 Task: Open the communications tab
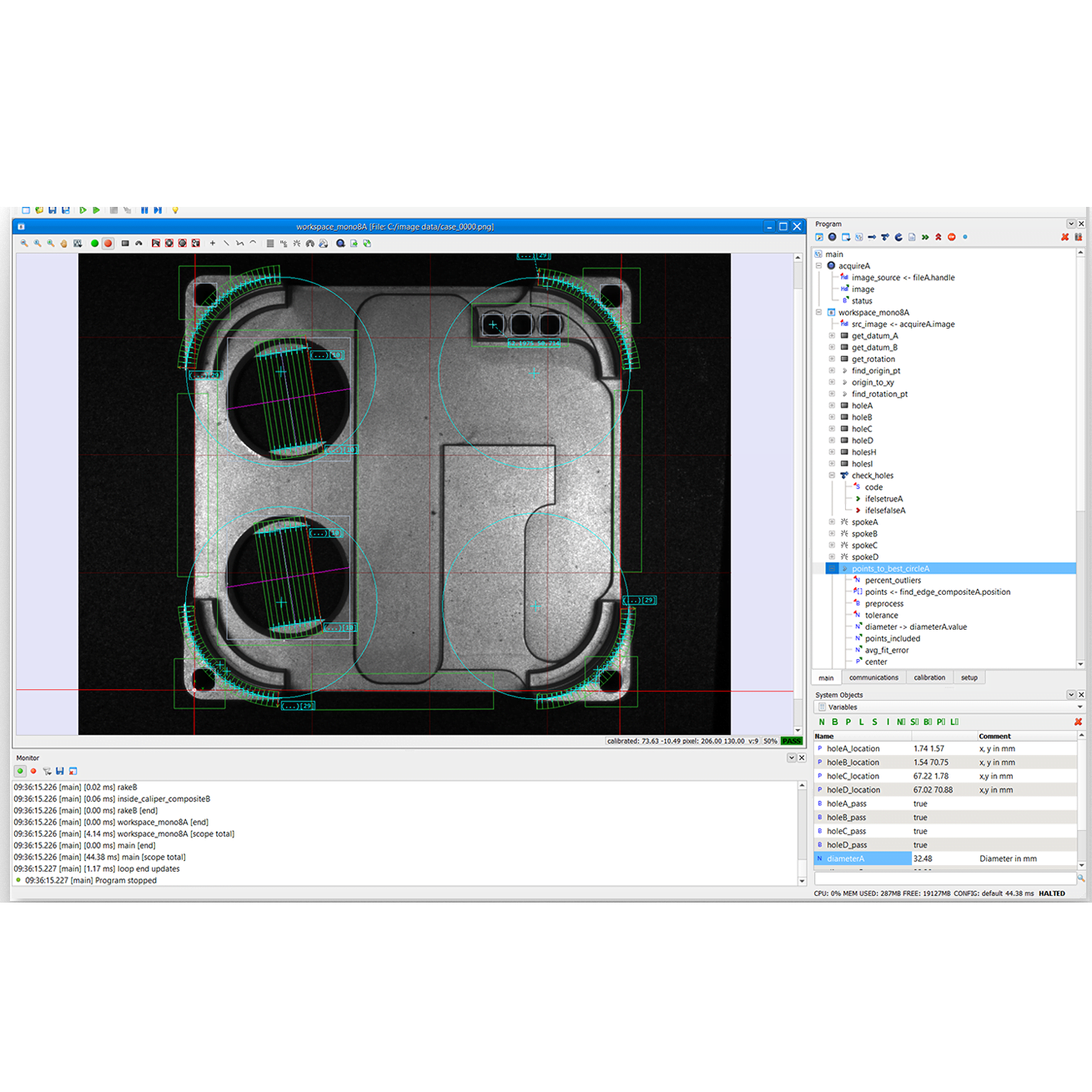click(873, 677)
